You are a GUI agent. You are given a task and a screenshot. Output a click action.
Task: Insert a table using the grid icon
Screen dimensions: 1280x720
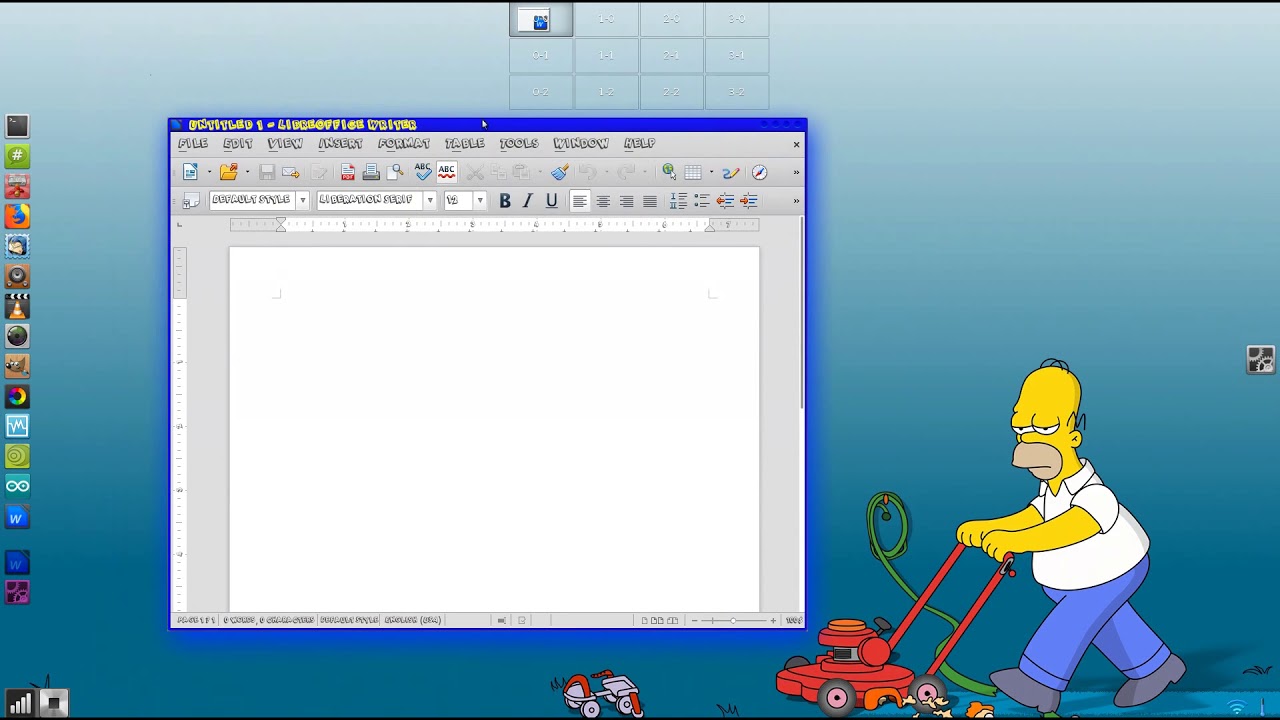693,172
